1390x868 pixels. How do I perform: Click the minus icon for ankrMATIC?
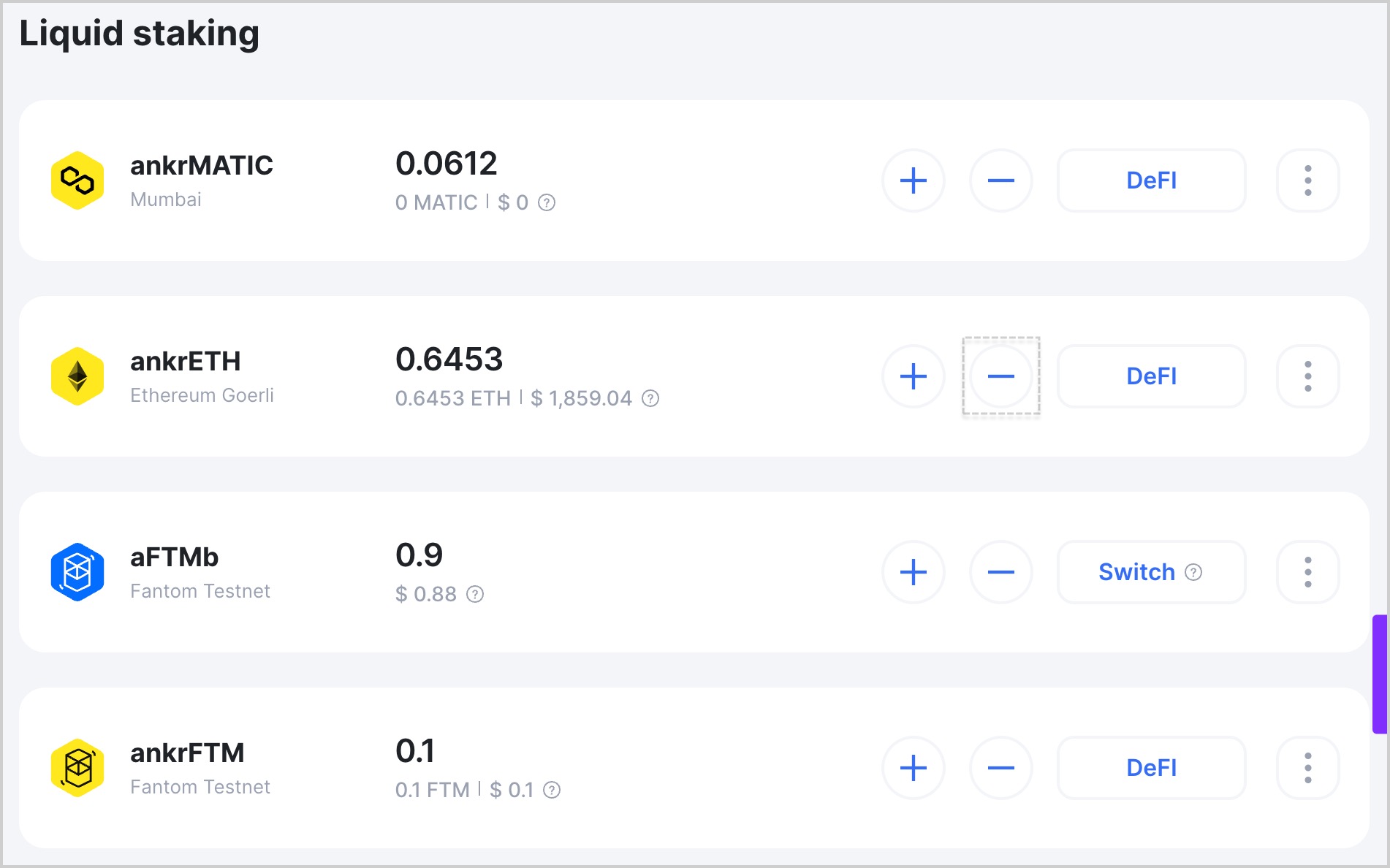1000,180
